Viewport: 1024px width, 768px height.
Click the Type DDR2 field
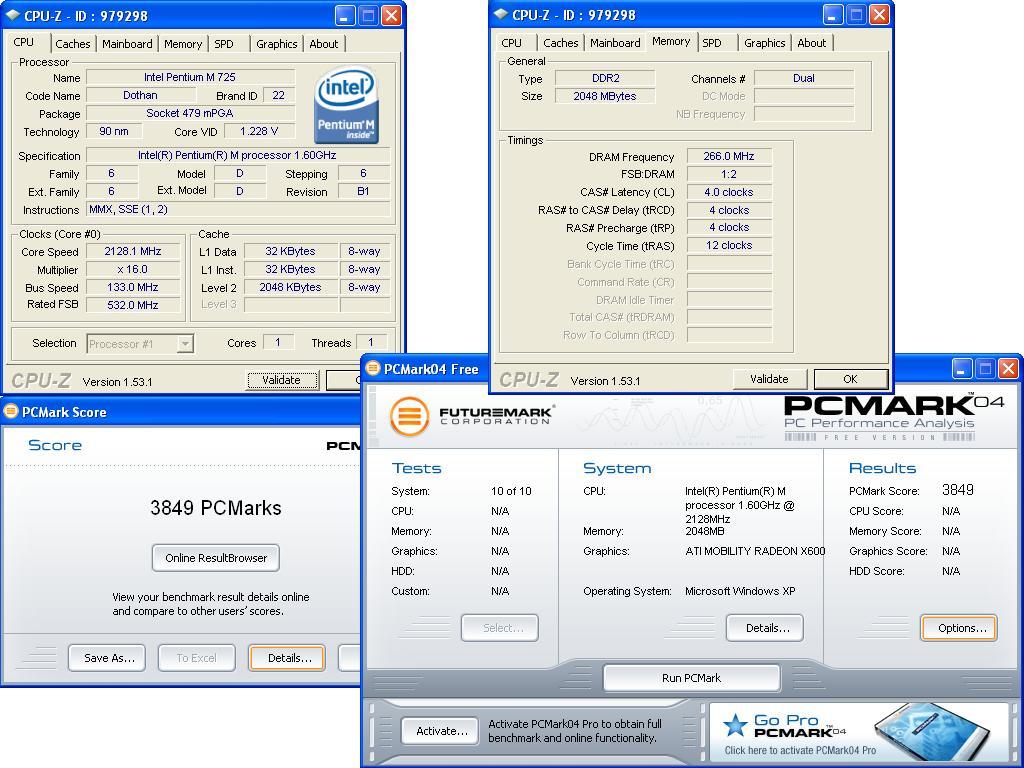[605, 78]
